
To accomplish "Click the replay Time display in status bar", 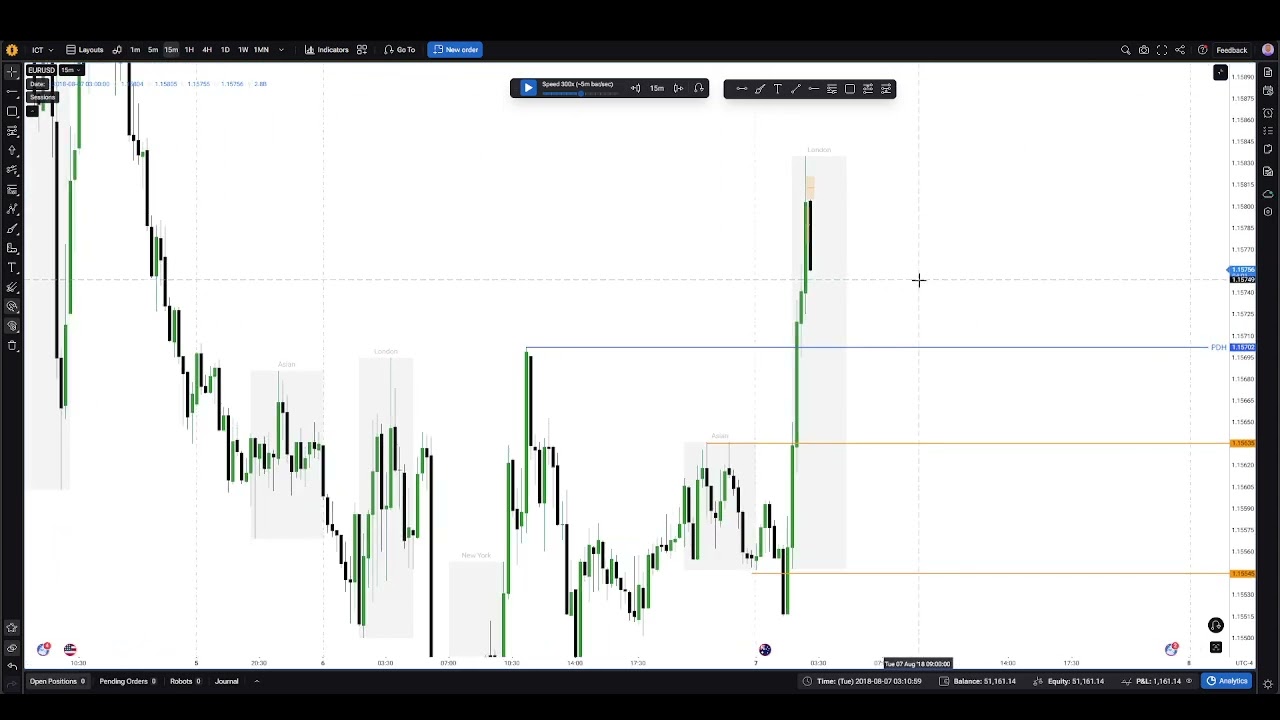I will click(x=869, y=681).
